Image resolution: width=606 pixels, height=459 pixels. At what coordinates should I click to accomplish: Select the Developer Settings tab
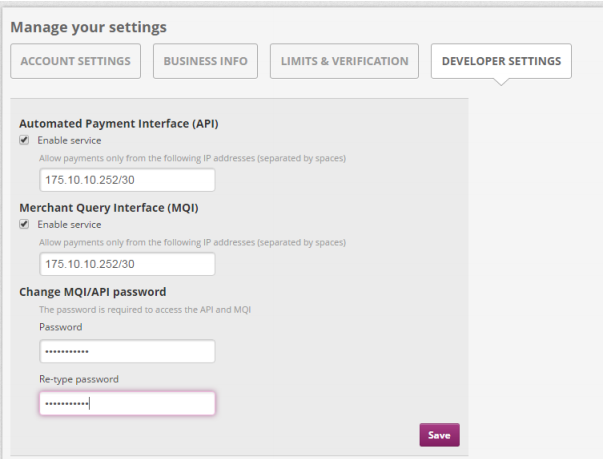[501, 61]
